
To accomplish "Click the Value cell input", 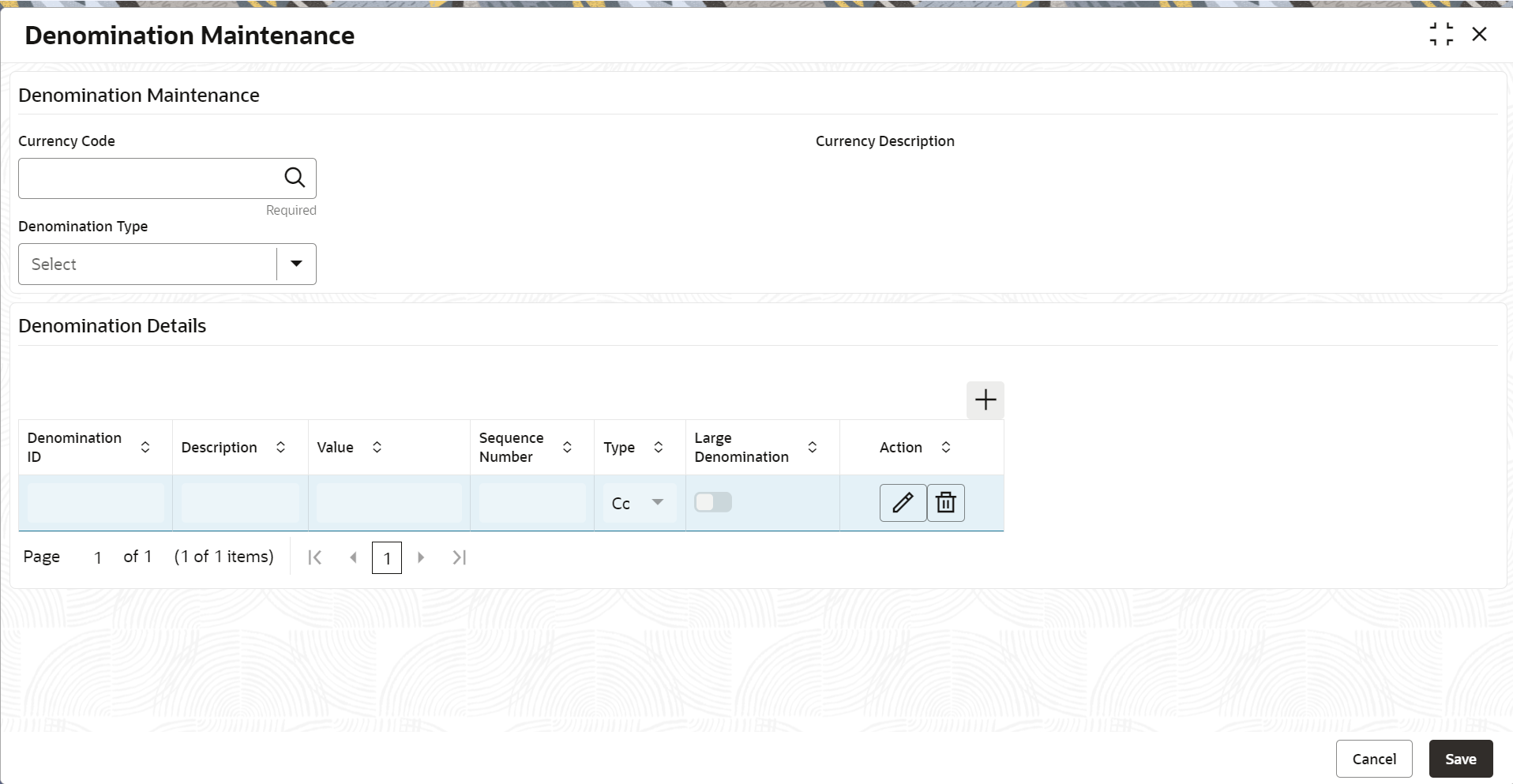I will click(389, 503).
